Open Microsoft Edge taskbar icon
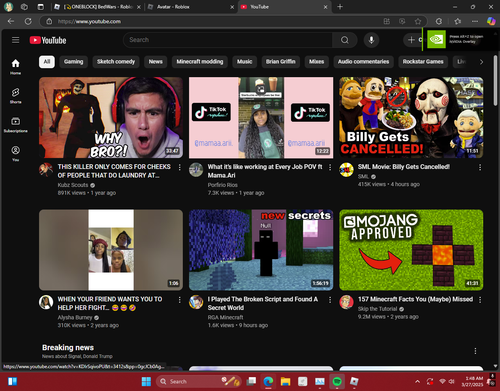500x391 pixels. coord(268,381)
